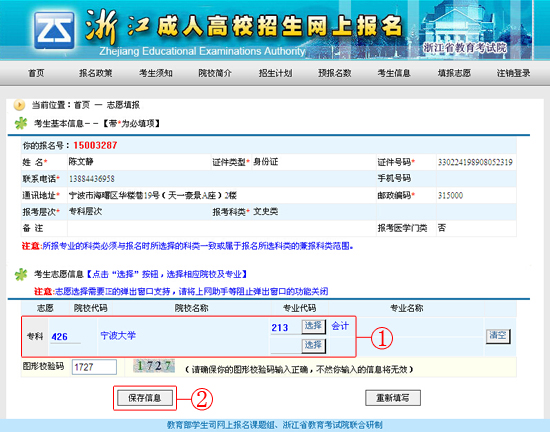550x432 pixels.
Task: Click the green star beside 考生志愿信息
Action: [21, 274]
